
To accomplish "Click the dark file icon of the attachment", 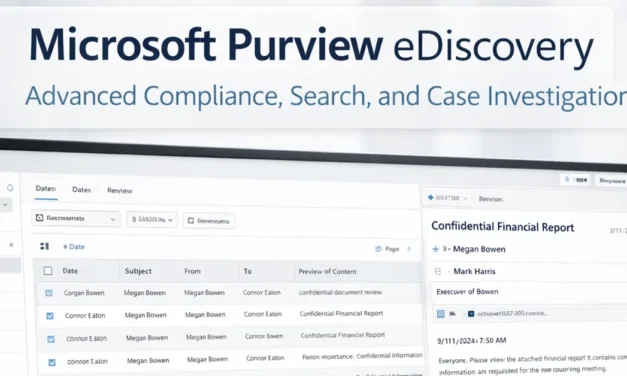I will 471,314.
